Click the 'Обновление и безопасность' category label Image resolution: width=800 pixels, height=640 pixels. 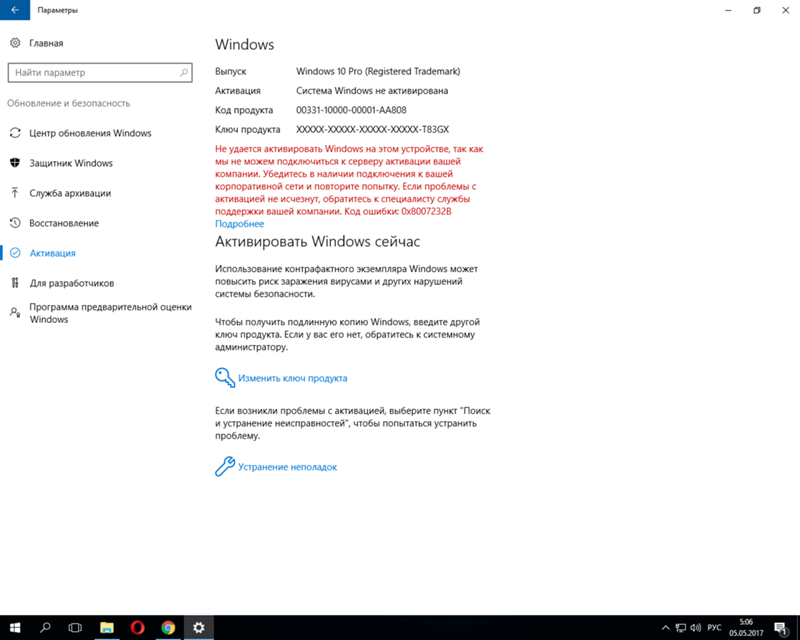point(68,103)
